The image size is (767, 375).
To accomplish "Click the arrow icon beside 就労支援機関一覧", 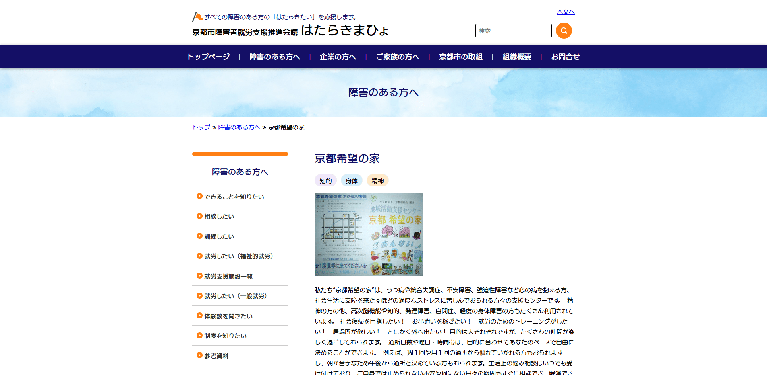I will pyautogui.click(x=200, y=276).
